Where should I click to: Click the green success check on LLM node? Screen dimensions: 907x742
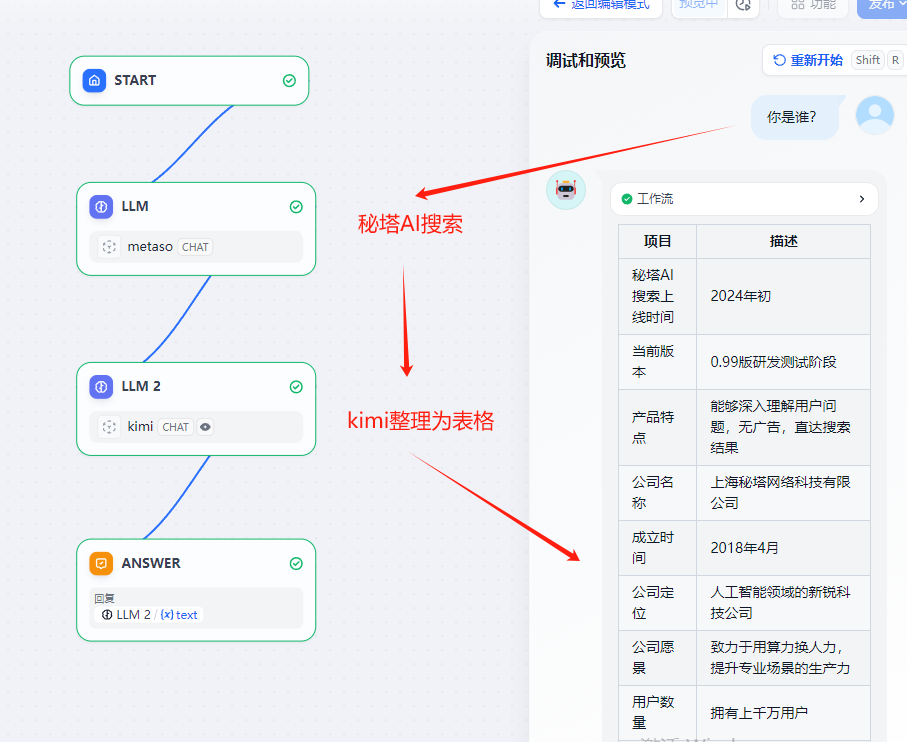(296, 206)
